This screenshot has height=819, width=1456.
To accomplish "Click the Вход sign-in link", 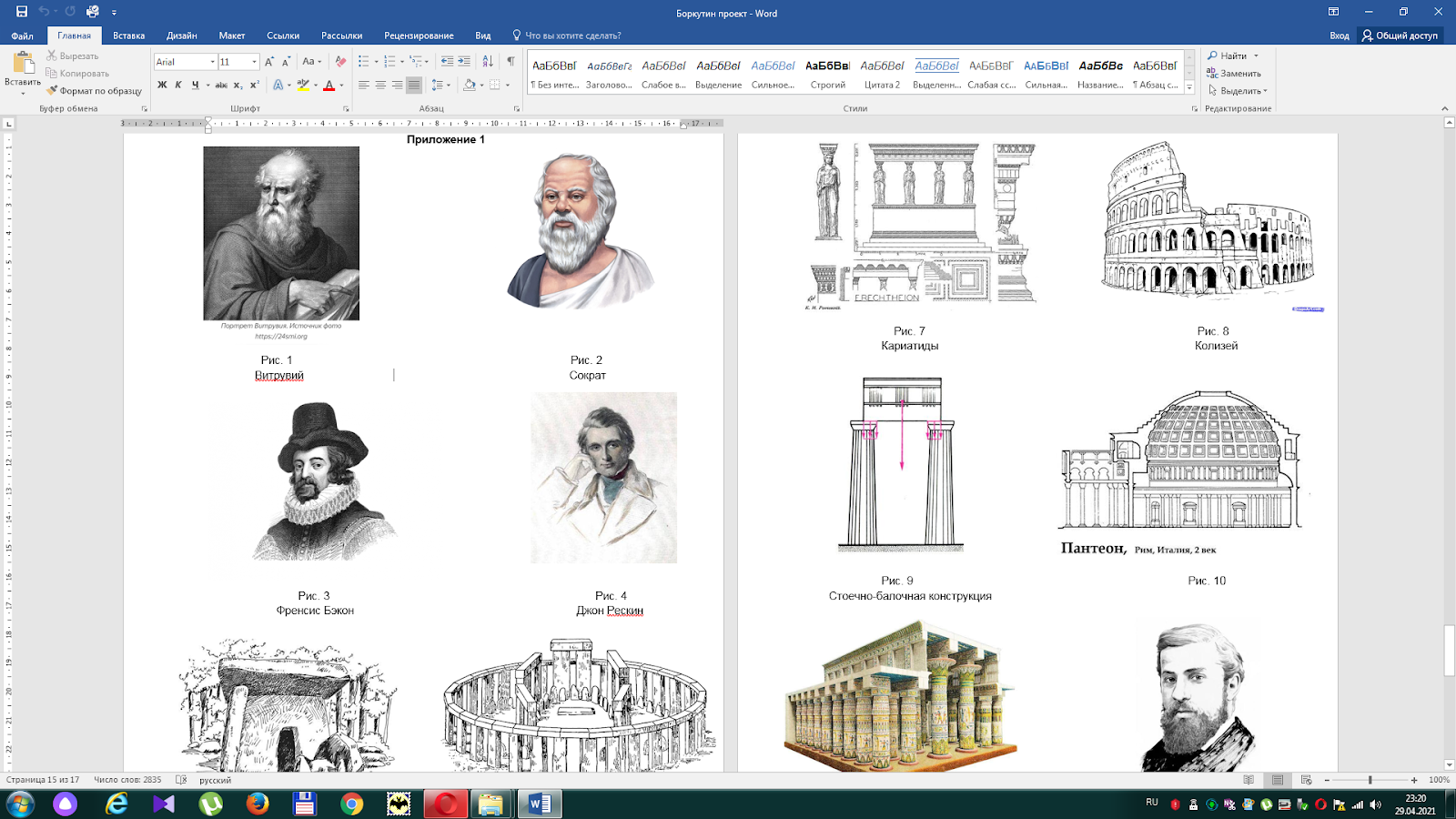I will click(1340, 35).
